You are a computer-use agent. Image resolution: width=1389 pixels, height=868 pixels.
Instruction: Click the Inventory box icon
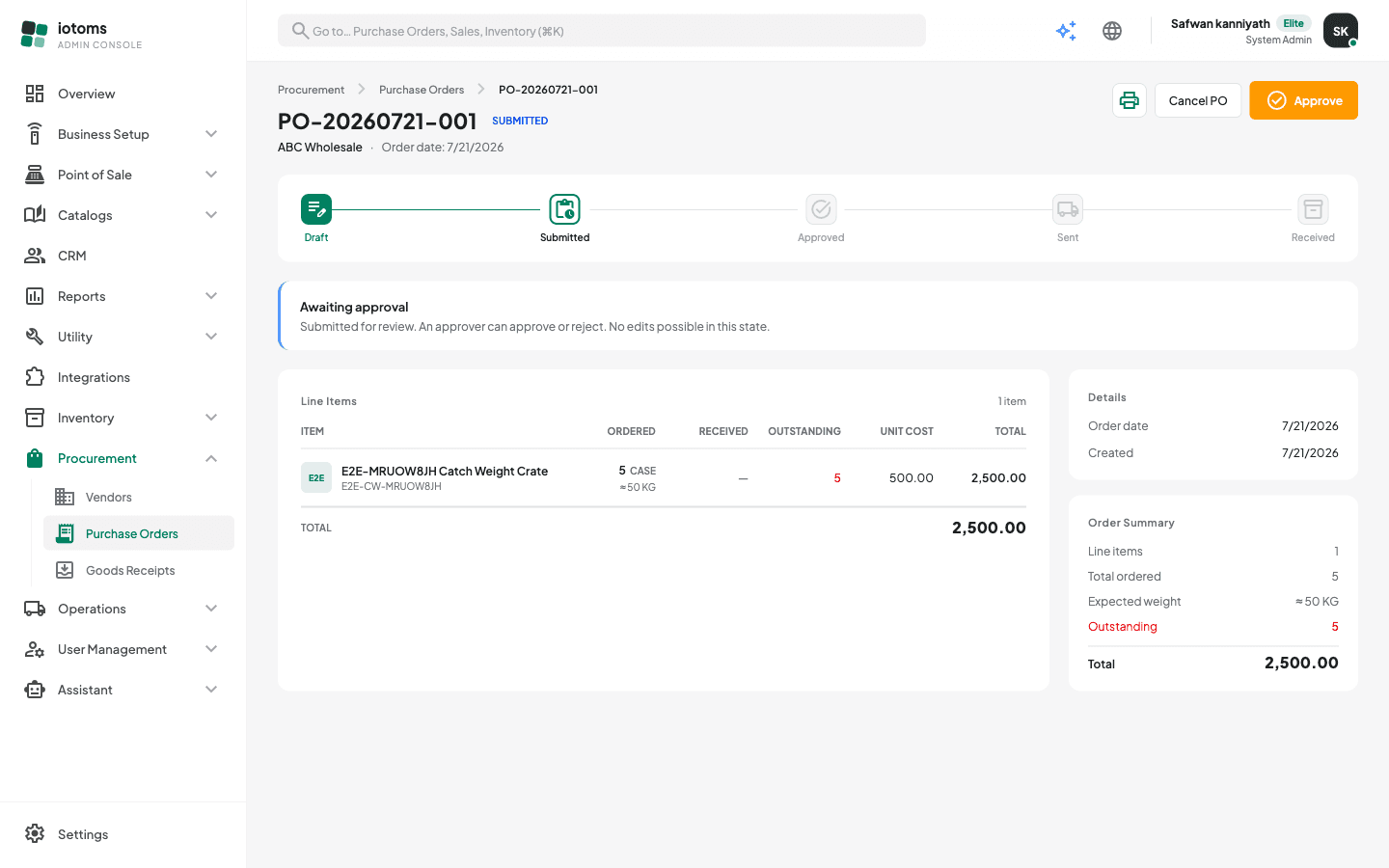point(35,418)
